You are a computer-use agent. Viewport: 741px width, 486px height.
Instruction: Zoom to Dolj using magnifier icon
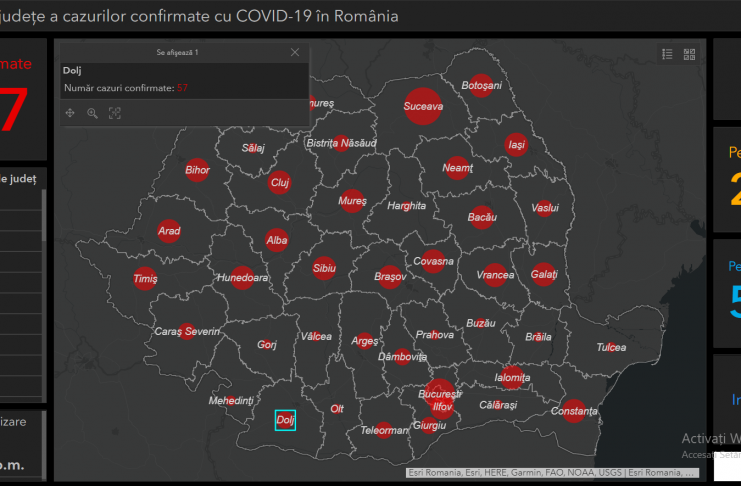(x=92, y=113)
